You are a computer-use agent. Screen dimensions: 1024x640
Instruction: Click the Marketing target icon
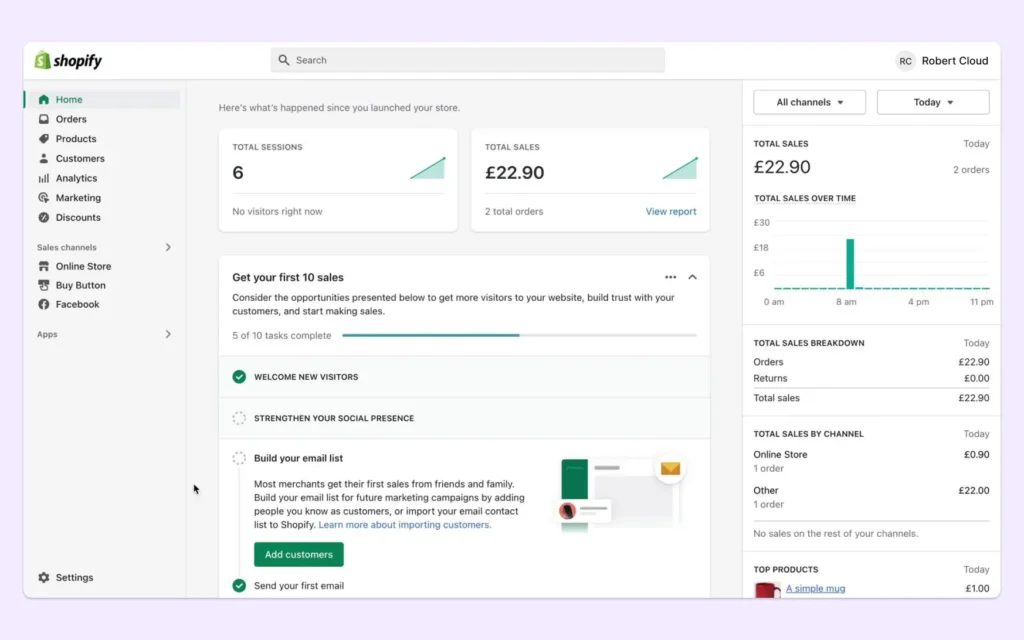coord(44,197)
